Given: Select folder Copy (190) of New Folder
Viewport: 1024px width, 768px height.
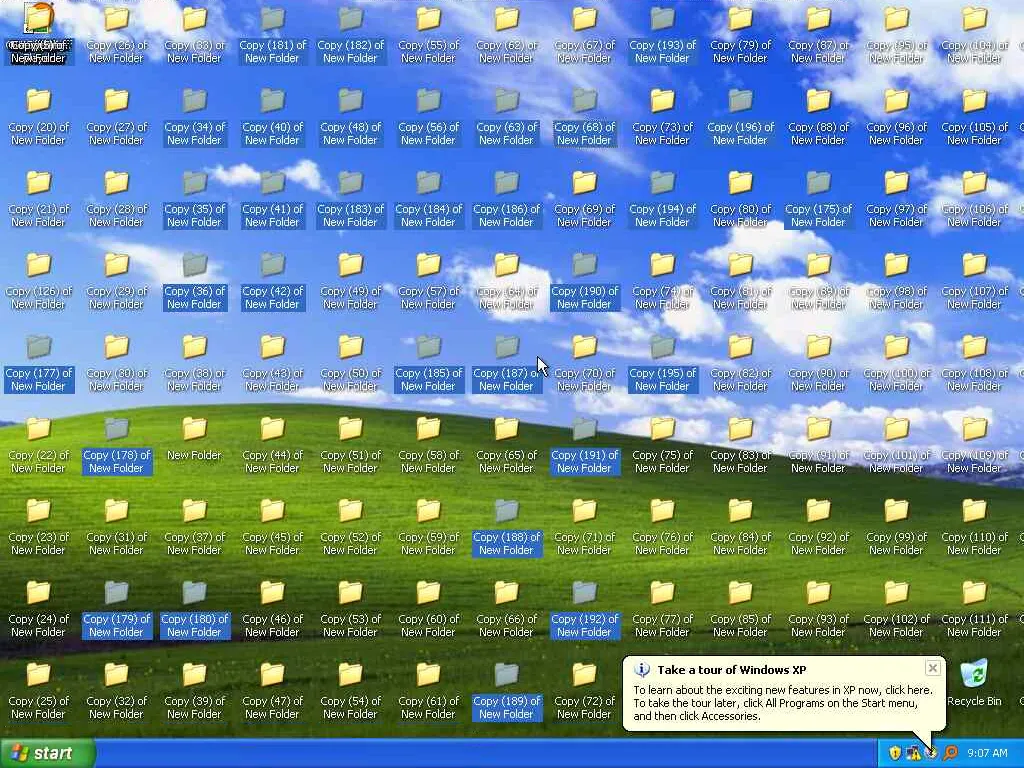Looking at the screenshot, I should (584, 281).
